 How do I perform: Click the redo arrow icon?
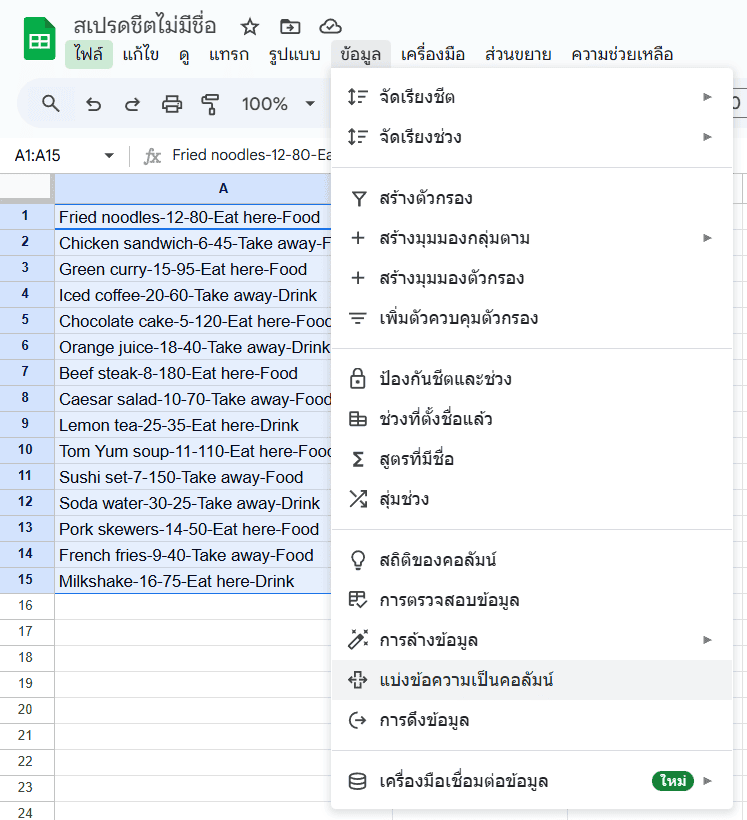pyautogui.click(x=132, y=104)
